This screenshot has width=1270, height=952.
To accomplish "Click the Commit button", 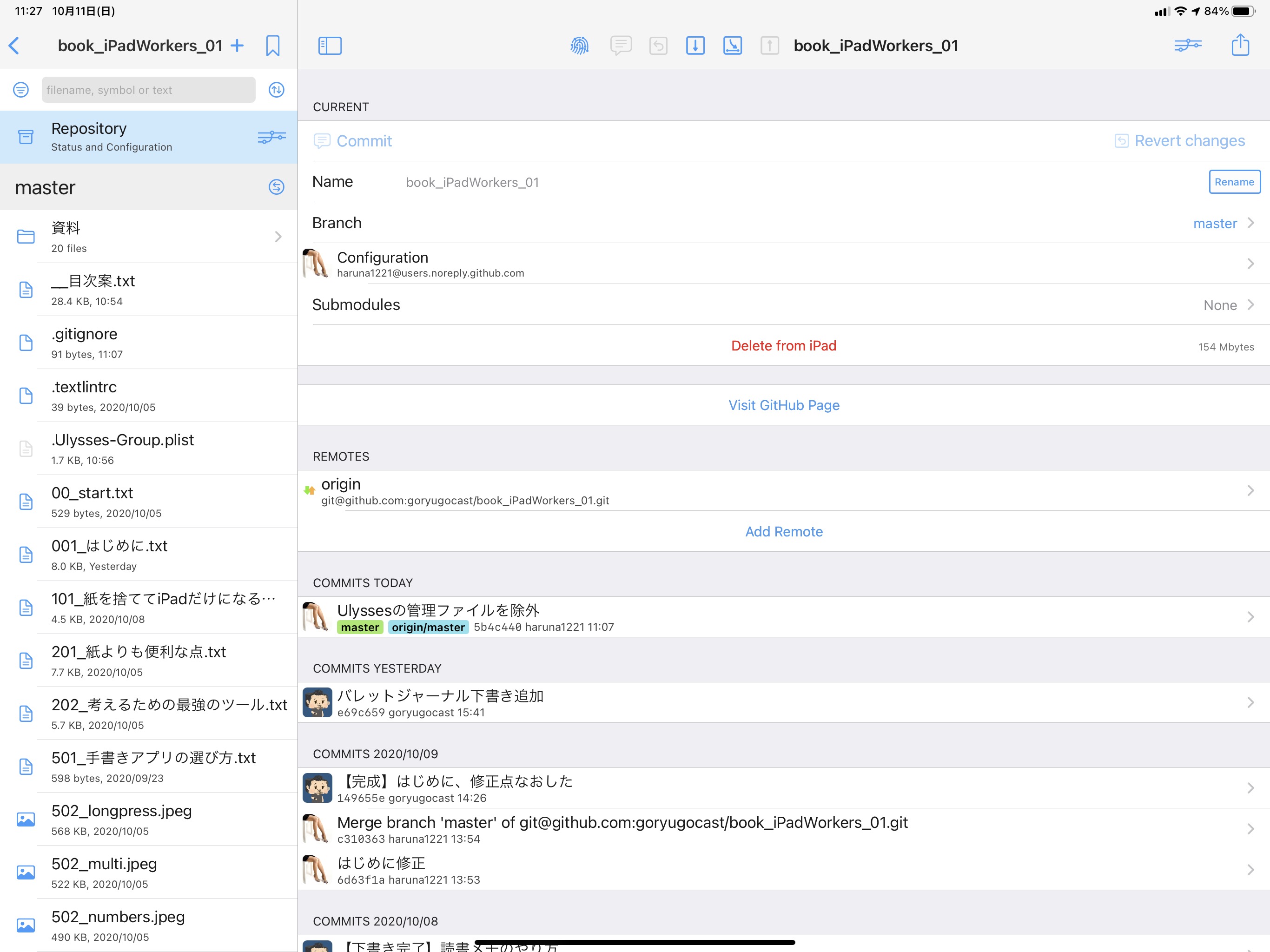I will (x=353, y=141).
